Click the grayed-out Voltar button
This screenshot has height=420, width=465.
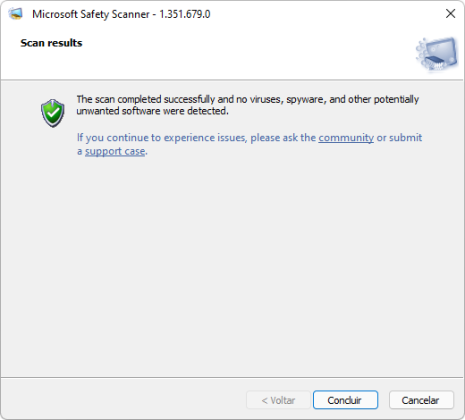tap(278, 400)
